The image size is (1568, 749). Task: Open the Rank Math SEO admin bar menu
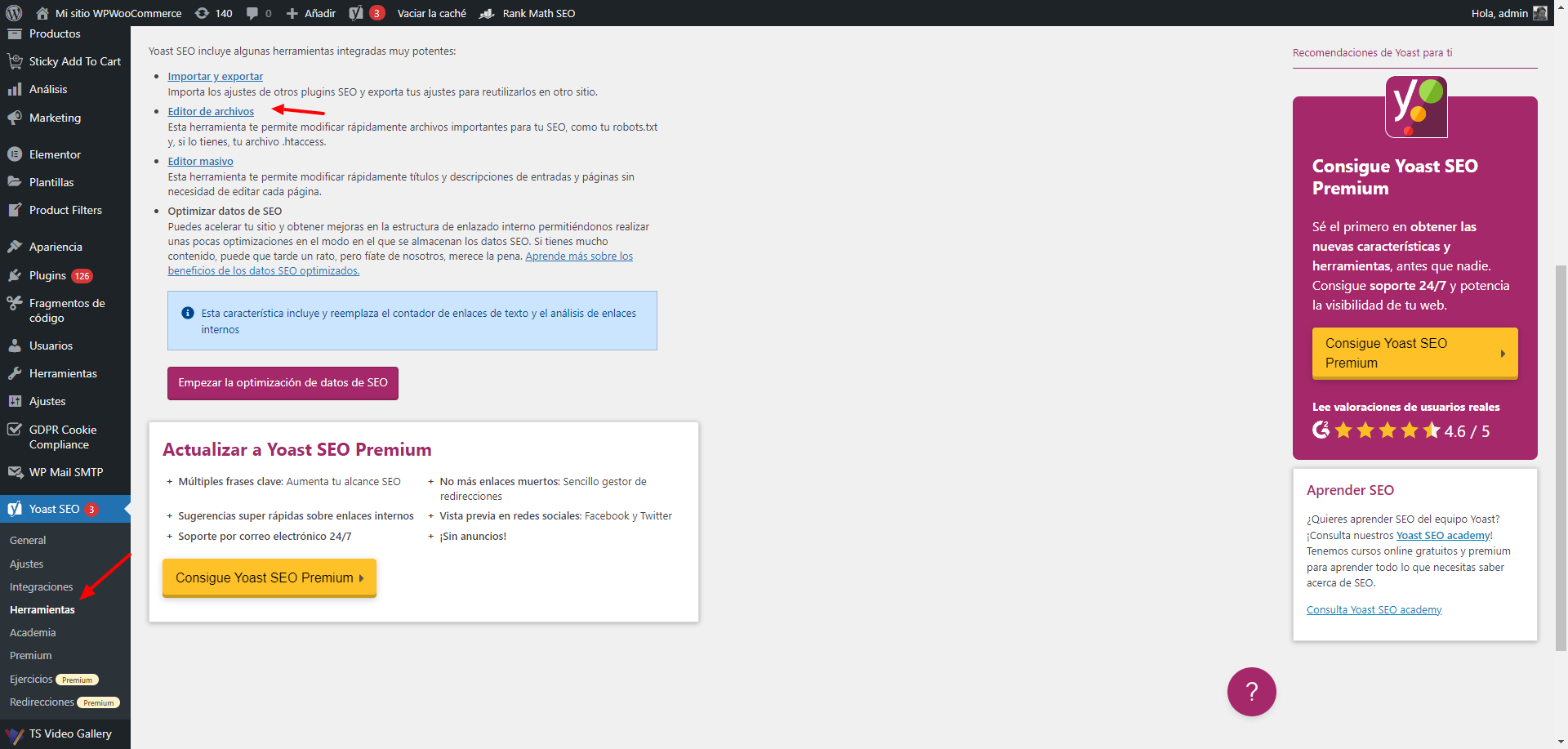tap(527, 13)
